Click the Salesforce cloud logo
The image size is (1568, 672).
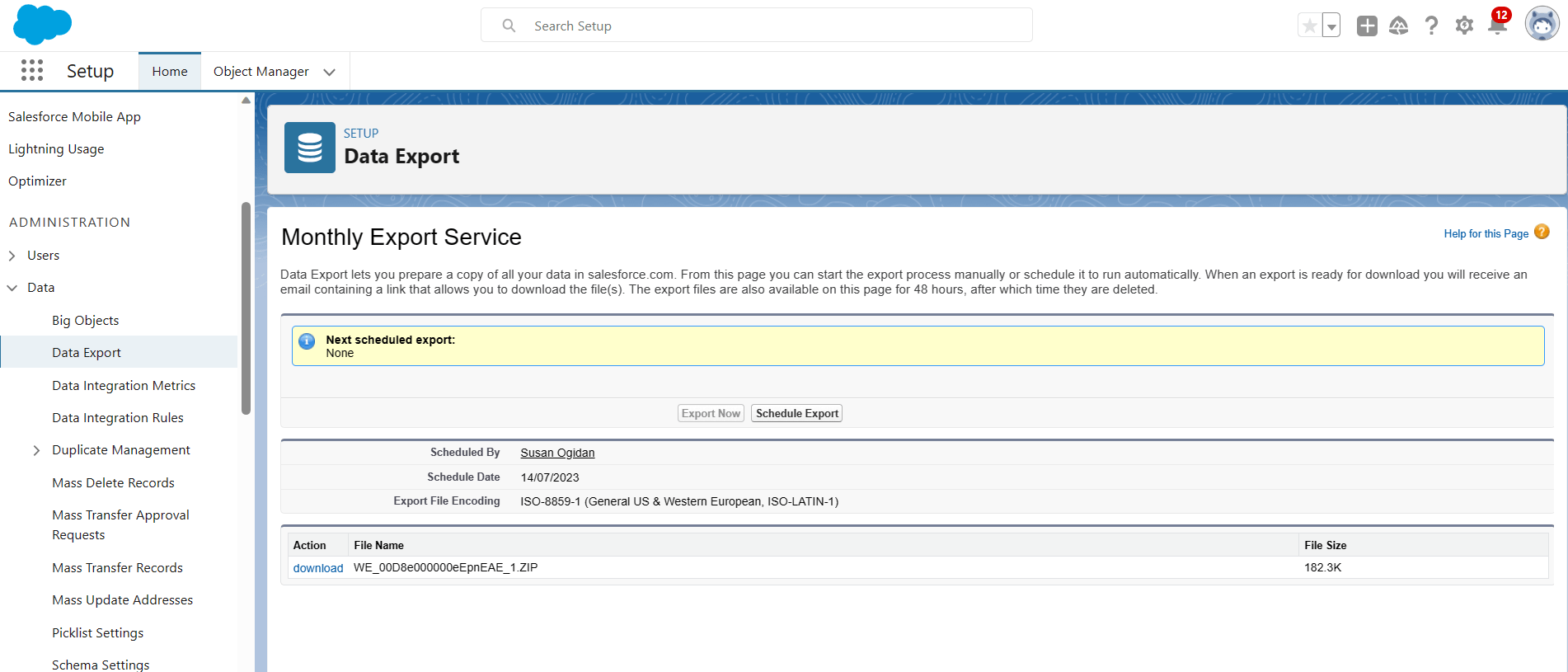[x=42, y=24]
